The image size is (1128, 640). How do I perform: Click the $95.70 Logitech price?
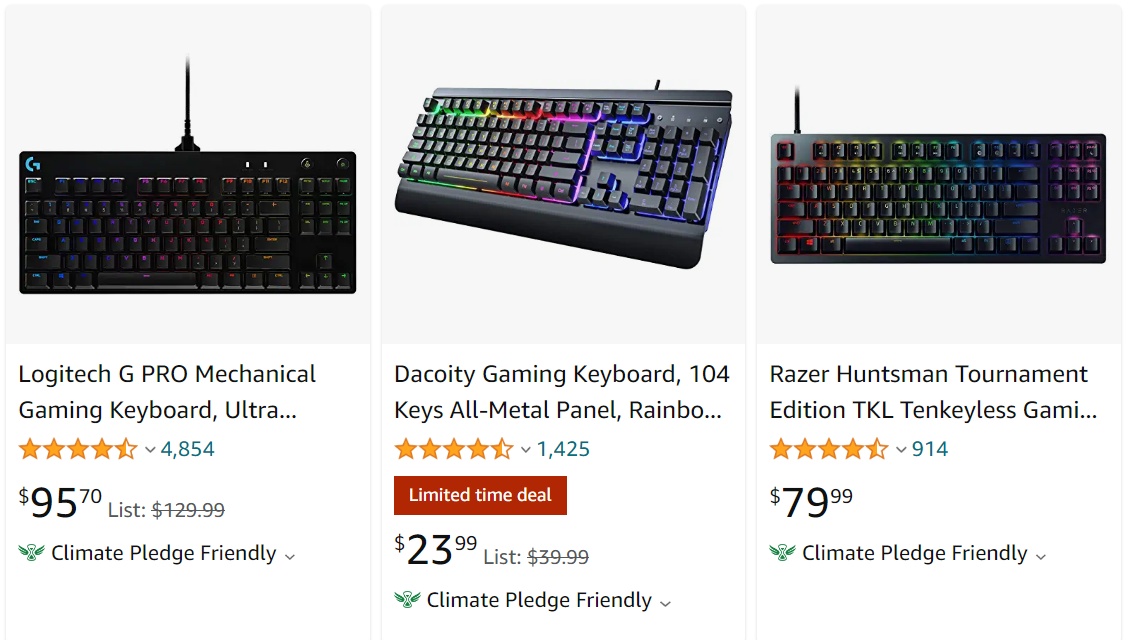(x=60, y=501)
